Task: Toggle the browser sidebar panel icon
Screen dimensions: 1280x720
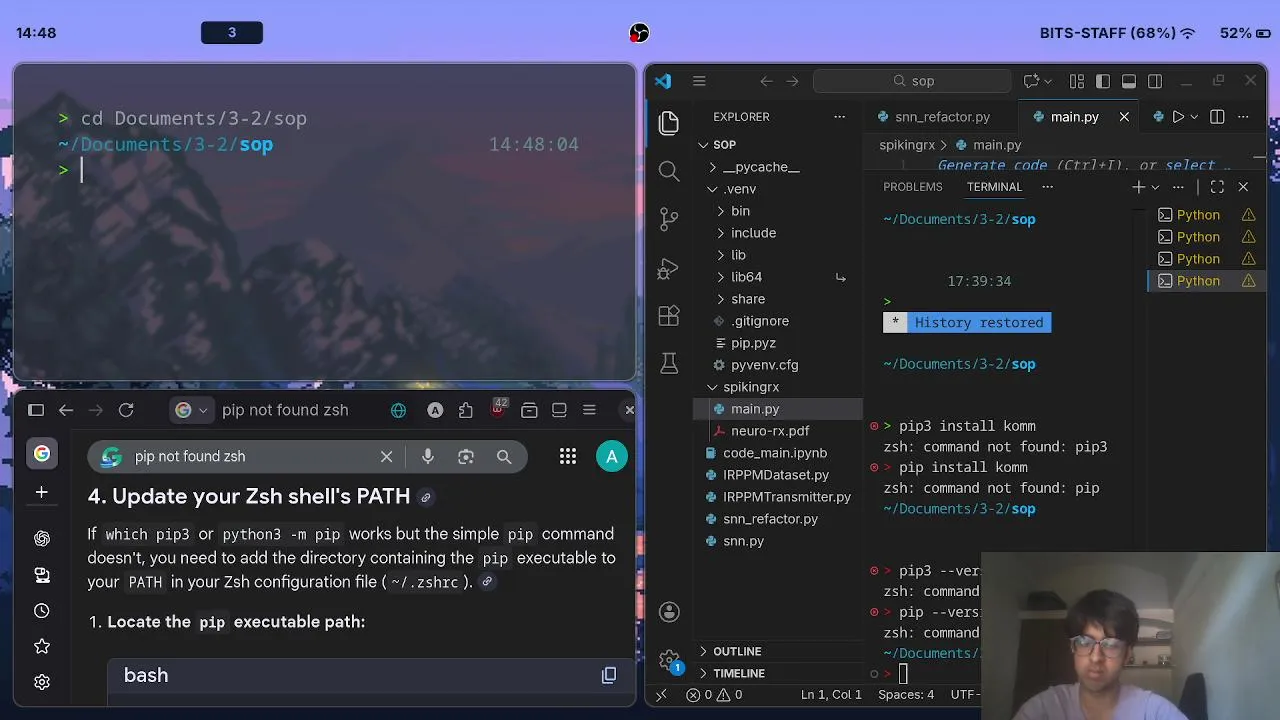Action: pos(36,410)
